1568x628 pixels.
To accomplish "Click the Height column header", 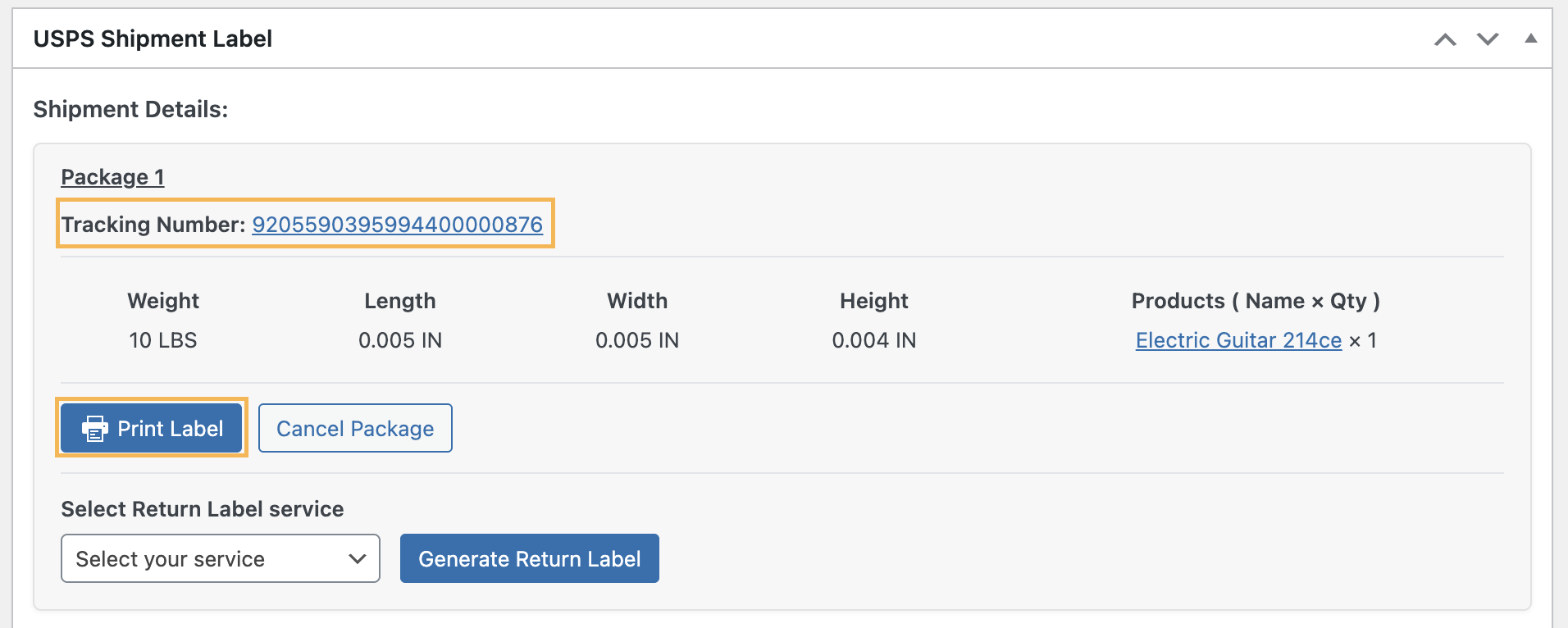I will tap(873, 301).
